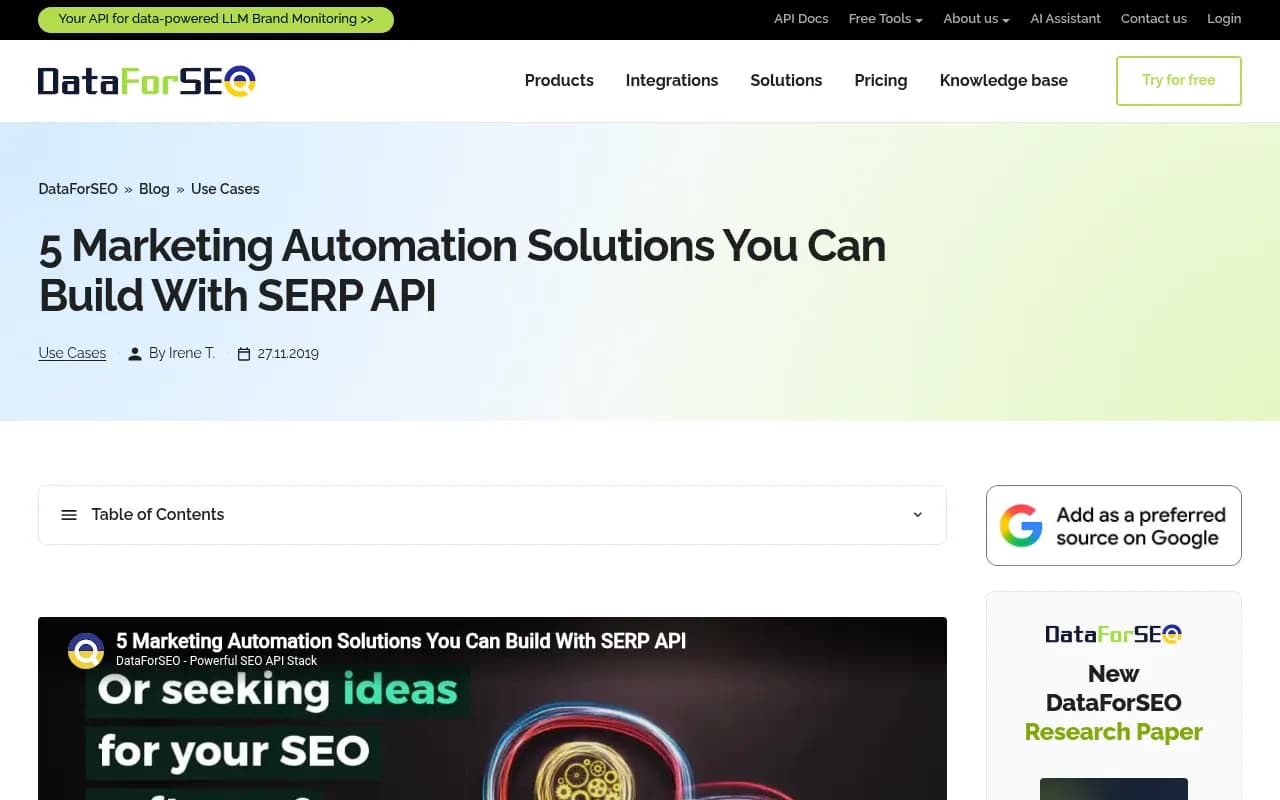The width and height of the screenshot is (1280, 800).
Task: Go to the Pricing page
Action: coord(881,81)
